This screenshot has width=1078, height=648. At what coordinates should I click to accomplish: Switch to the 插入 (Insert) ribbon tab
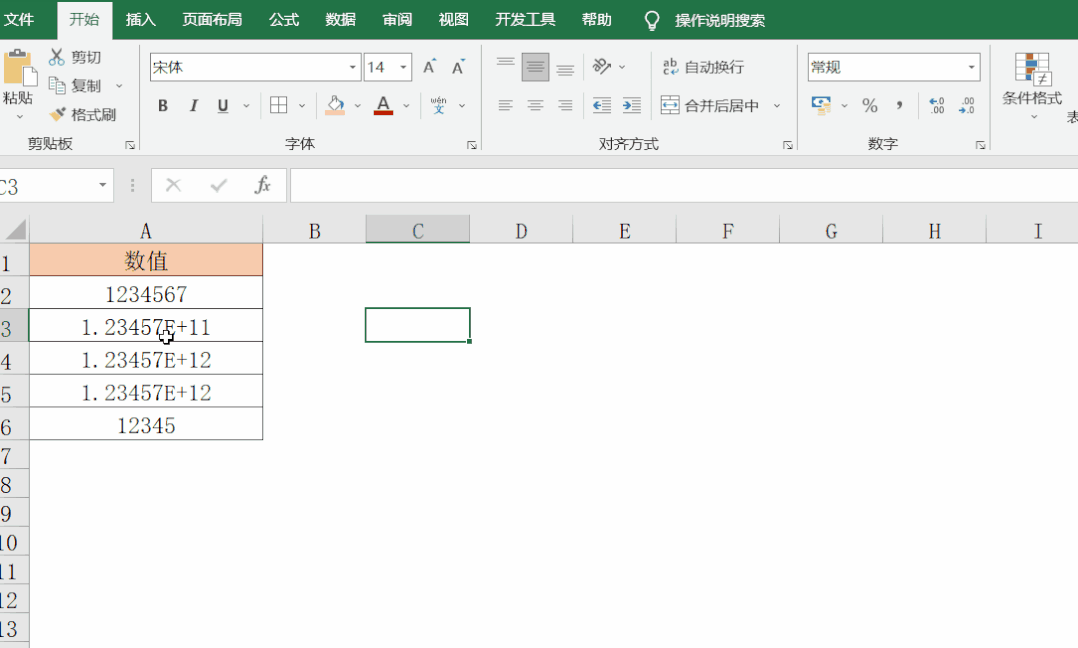pyautogui.click(x=141, y=19)
